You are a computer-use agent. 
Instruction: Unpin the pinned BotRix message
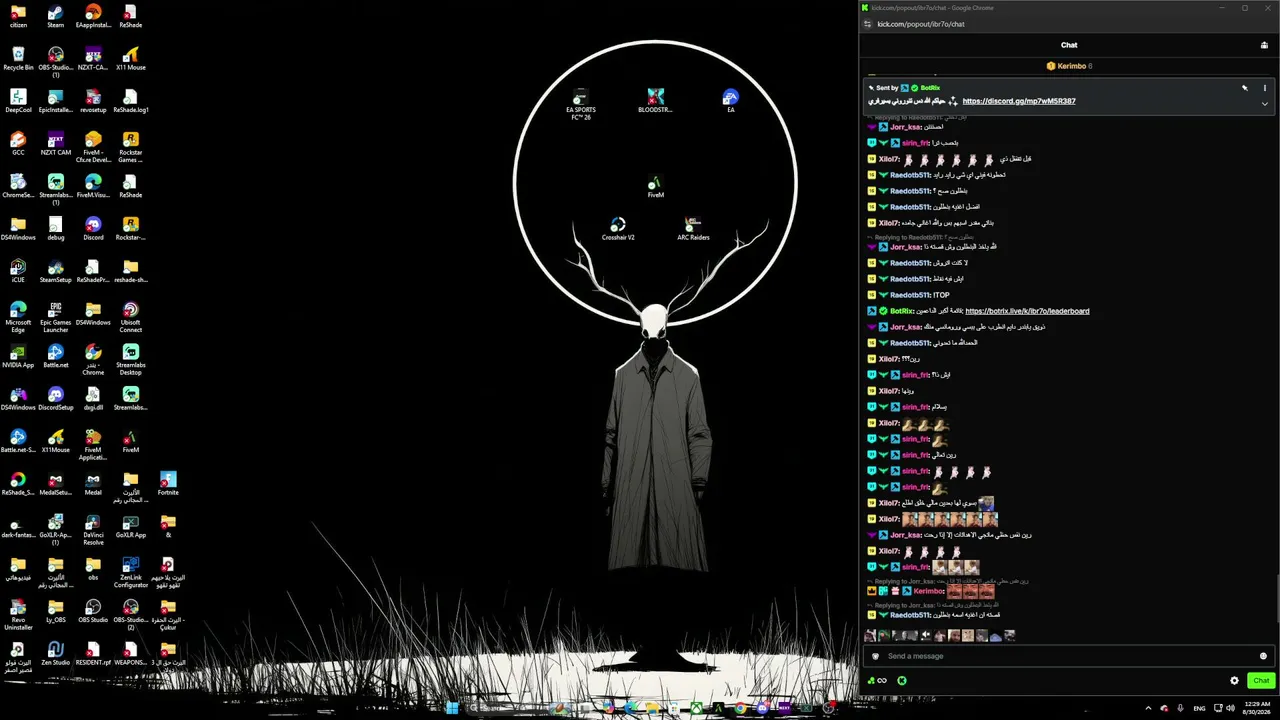1245,88
